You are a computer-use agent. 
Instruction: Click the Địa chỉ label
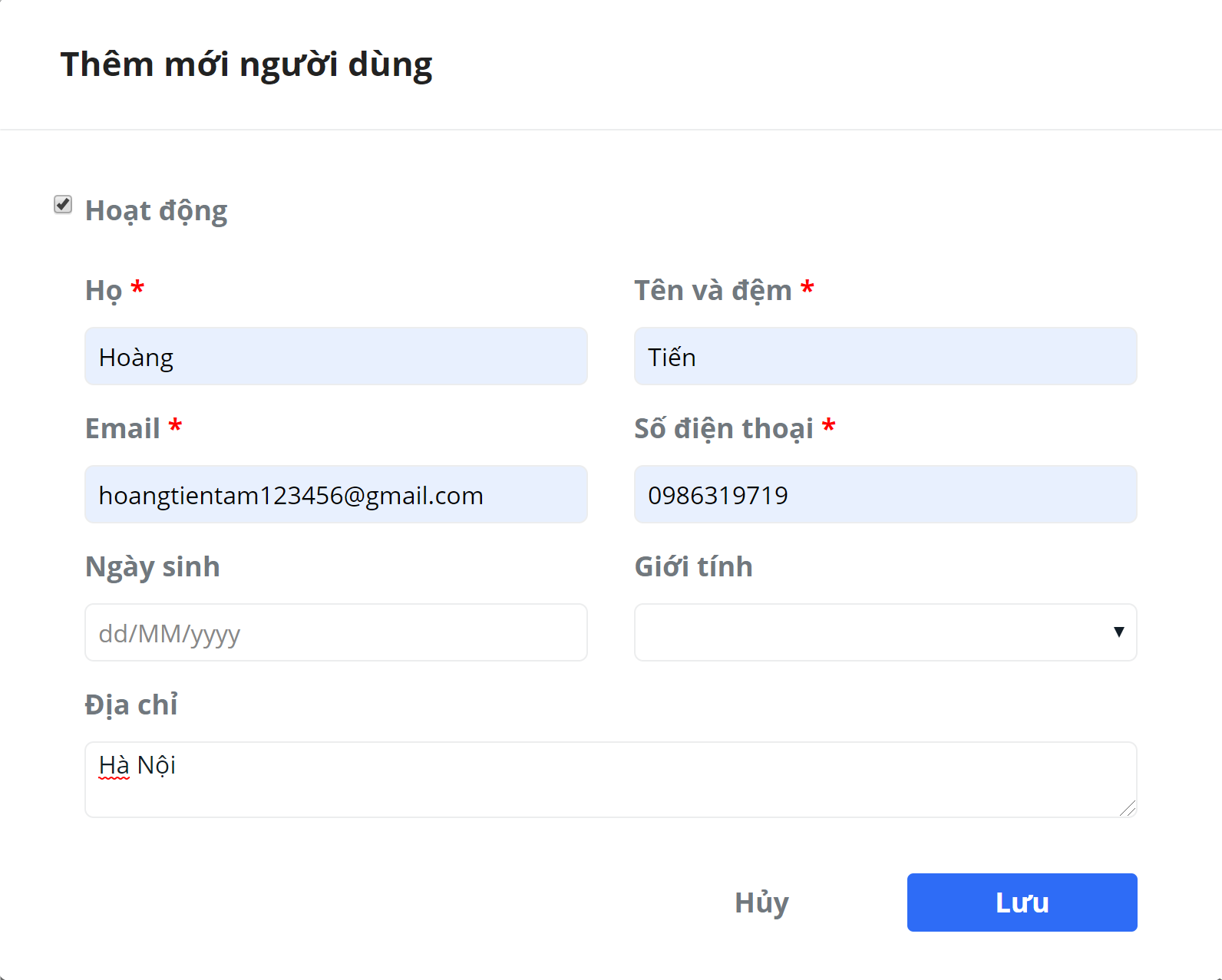(x=131, y=704)
